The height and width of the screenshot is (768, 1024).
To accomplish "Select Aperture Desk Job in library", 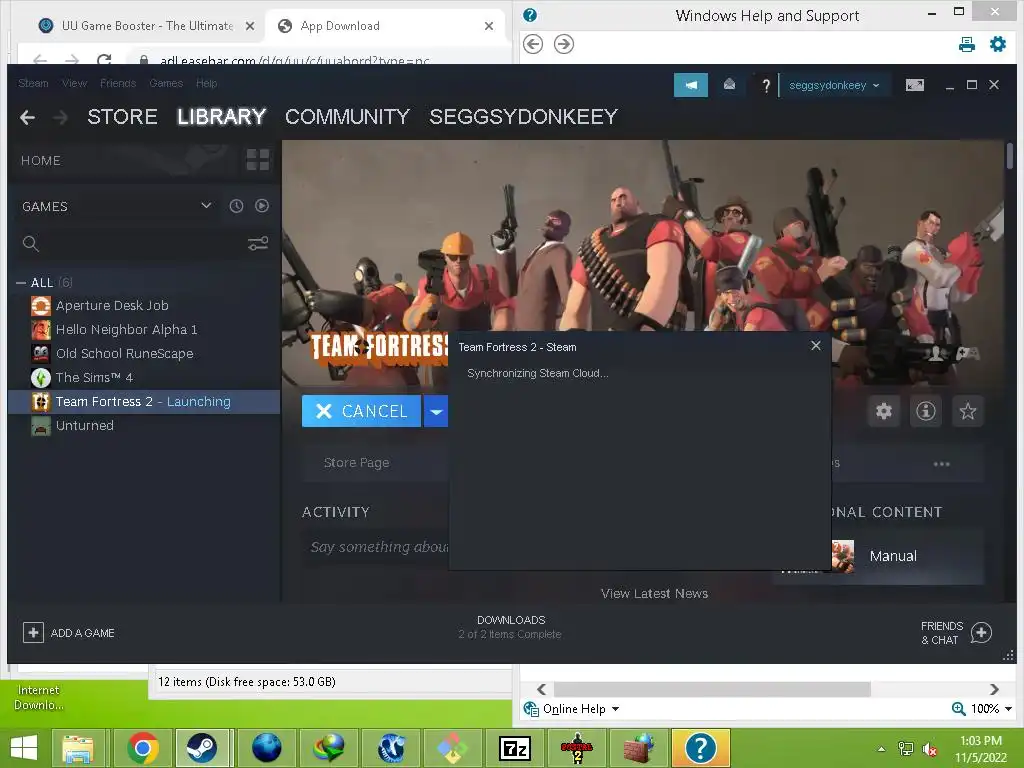I will [x=144, y=306].
